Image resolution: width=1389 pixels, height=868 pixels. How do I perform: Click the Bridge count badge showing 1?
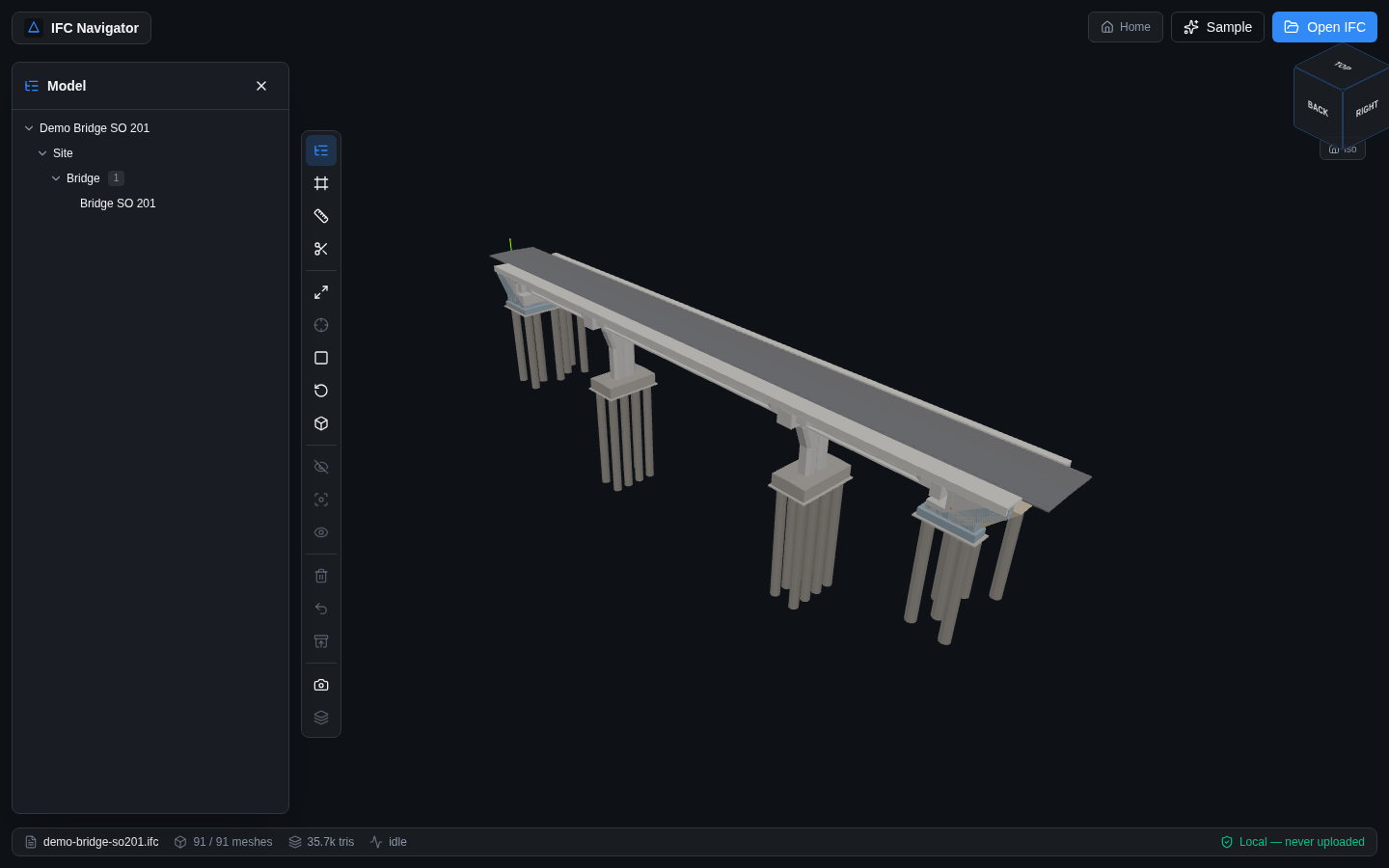pos(116,178)
